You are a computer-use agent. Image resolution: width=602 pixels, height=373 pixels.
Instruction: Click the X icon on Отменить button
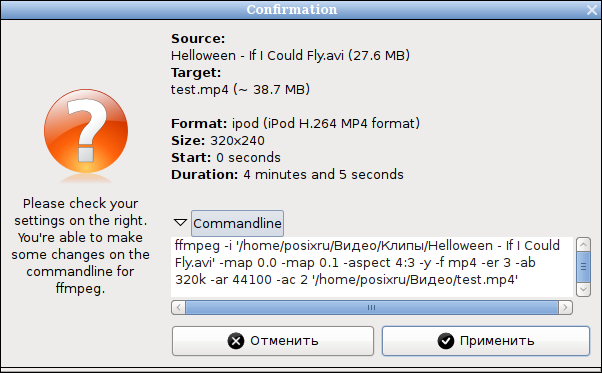pos(236,341)
